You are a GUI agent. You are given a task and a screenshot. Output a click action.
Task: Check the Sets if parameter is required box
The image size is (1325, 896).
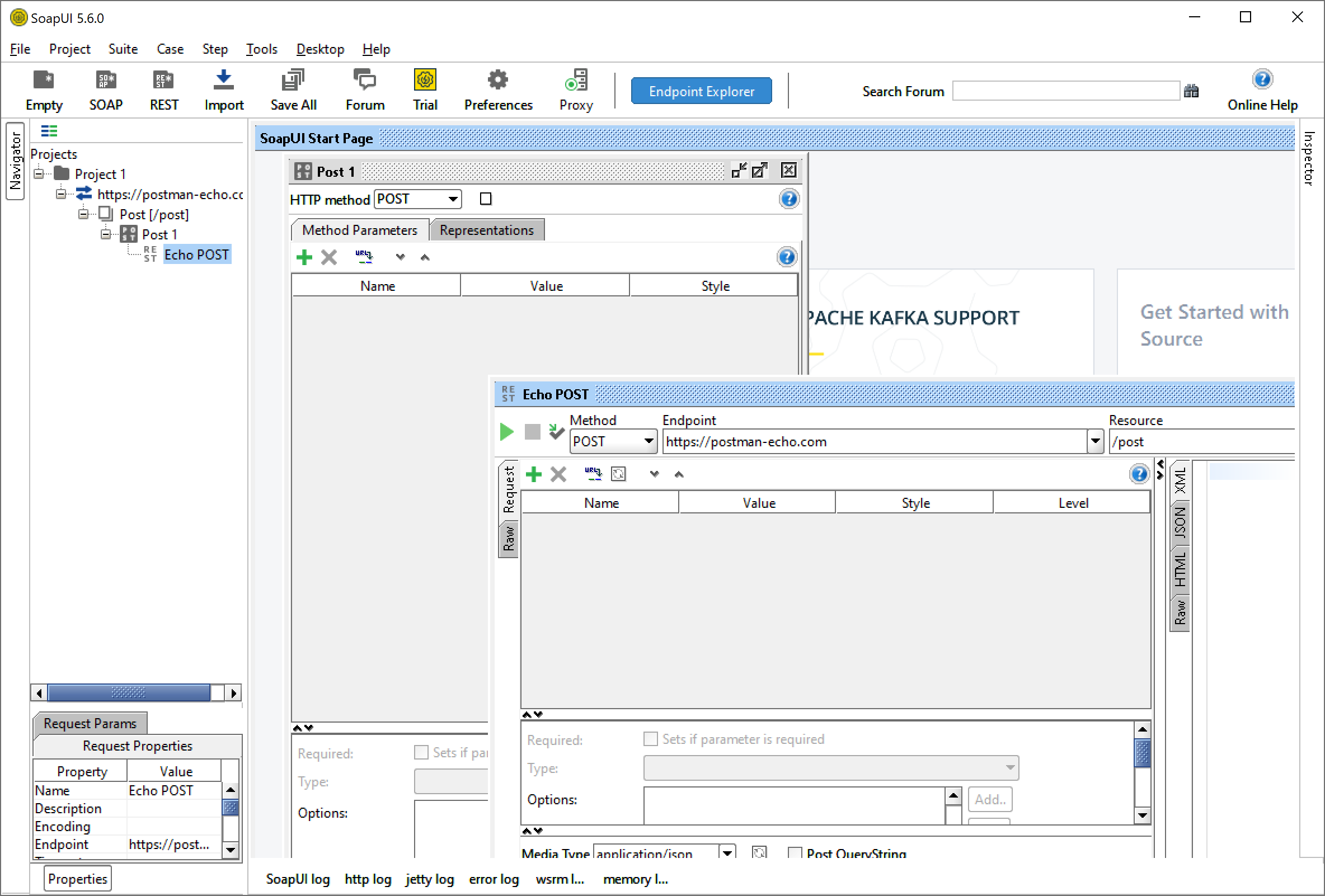point(650,739)
